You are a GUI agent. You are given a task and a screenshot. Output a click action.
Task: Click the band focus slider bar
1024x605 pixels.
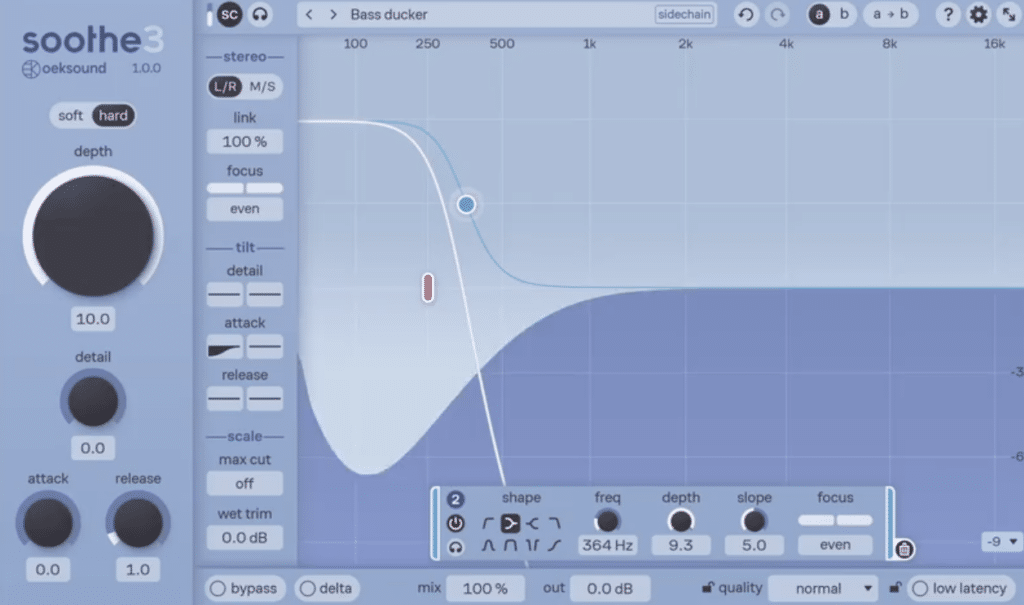point(835,520)
